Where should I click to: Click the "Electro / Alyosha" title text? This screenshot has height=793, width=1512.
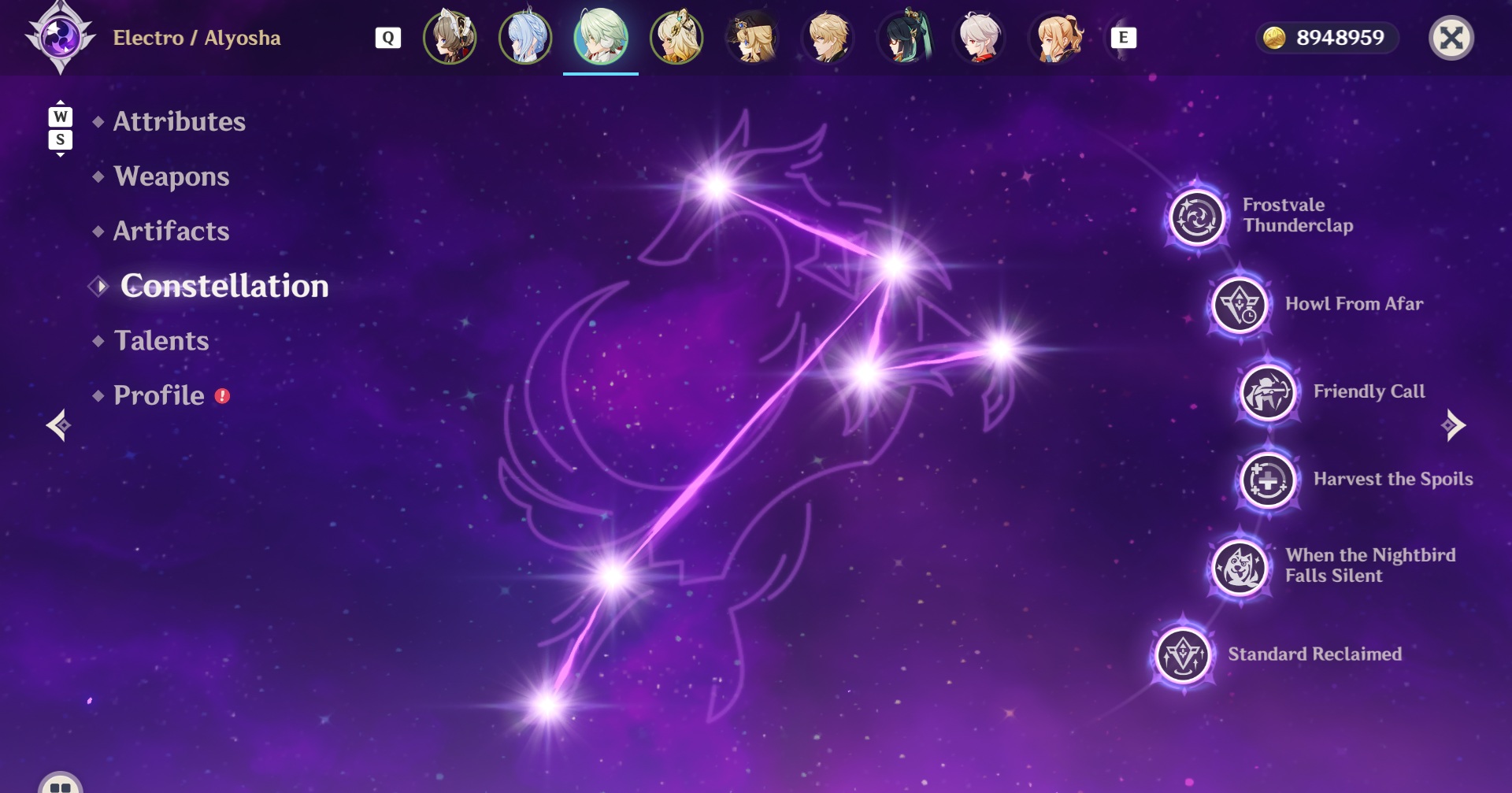pyautogui.click(x=197, y=38)
